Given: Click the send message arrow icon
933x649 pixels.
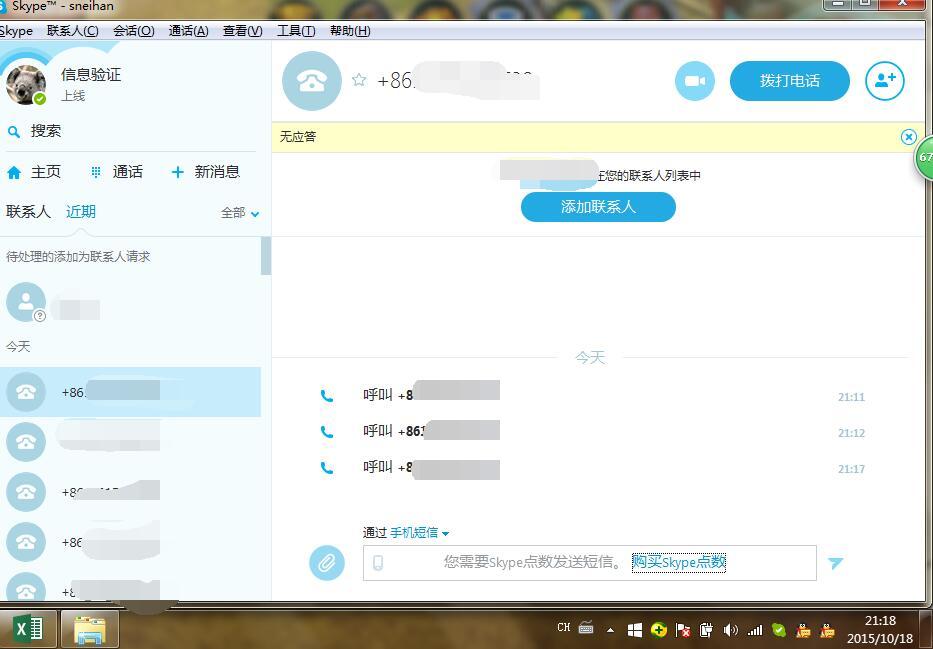Looking at the screenshot, I should point(835,563).
